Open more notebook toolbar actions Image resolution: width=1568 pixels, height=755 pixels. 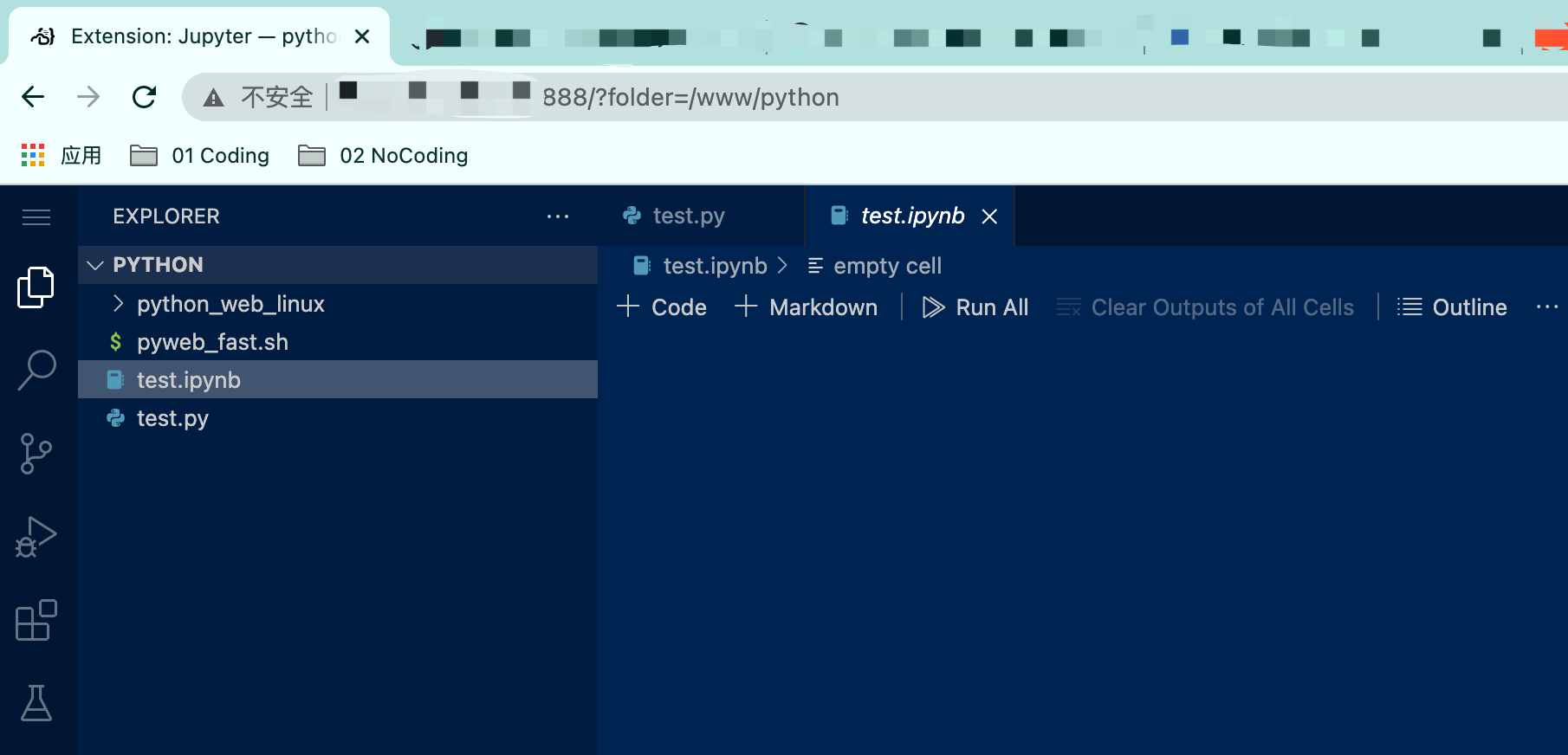coord(1546,307)
